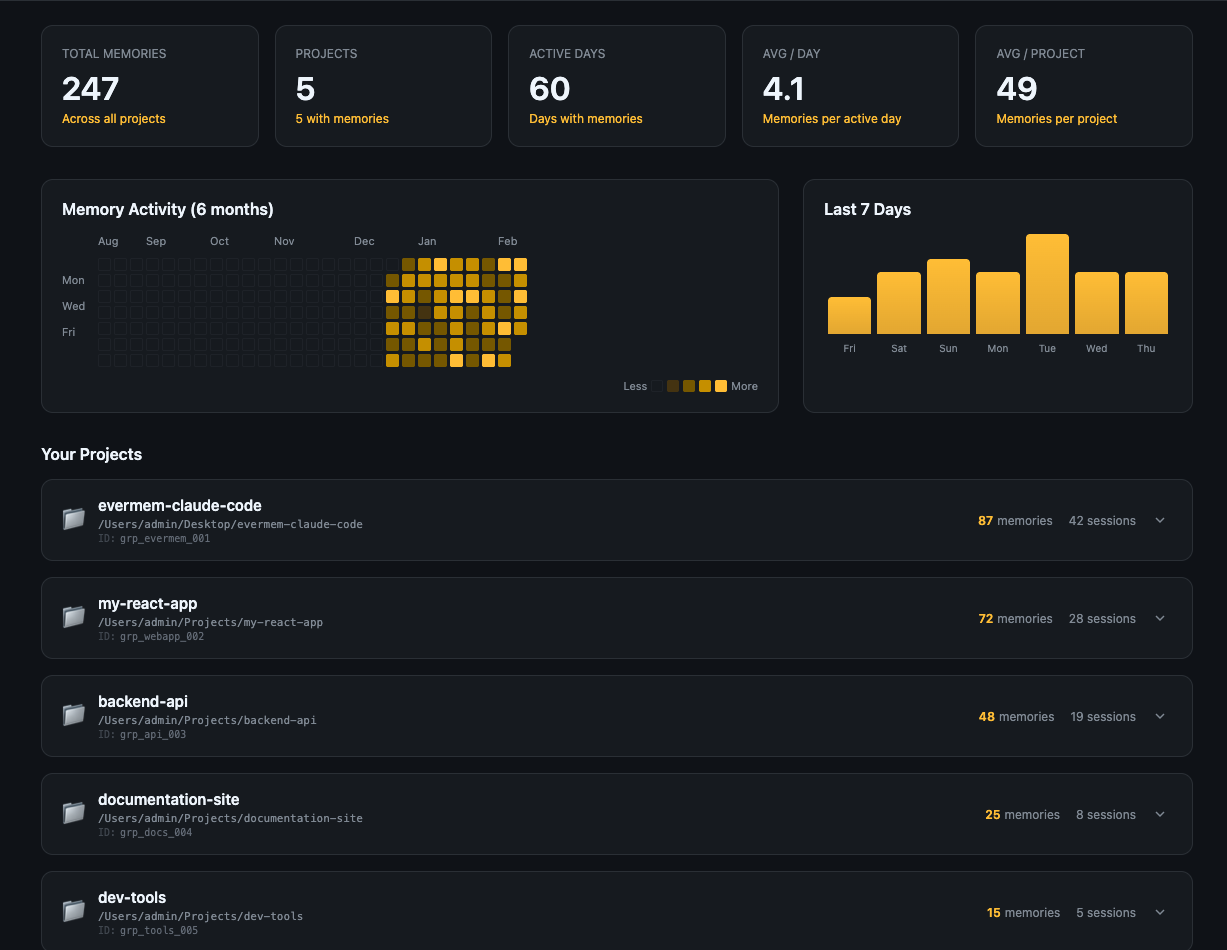Open the Total Memories stat card

pos(150,86)
